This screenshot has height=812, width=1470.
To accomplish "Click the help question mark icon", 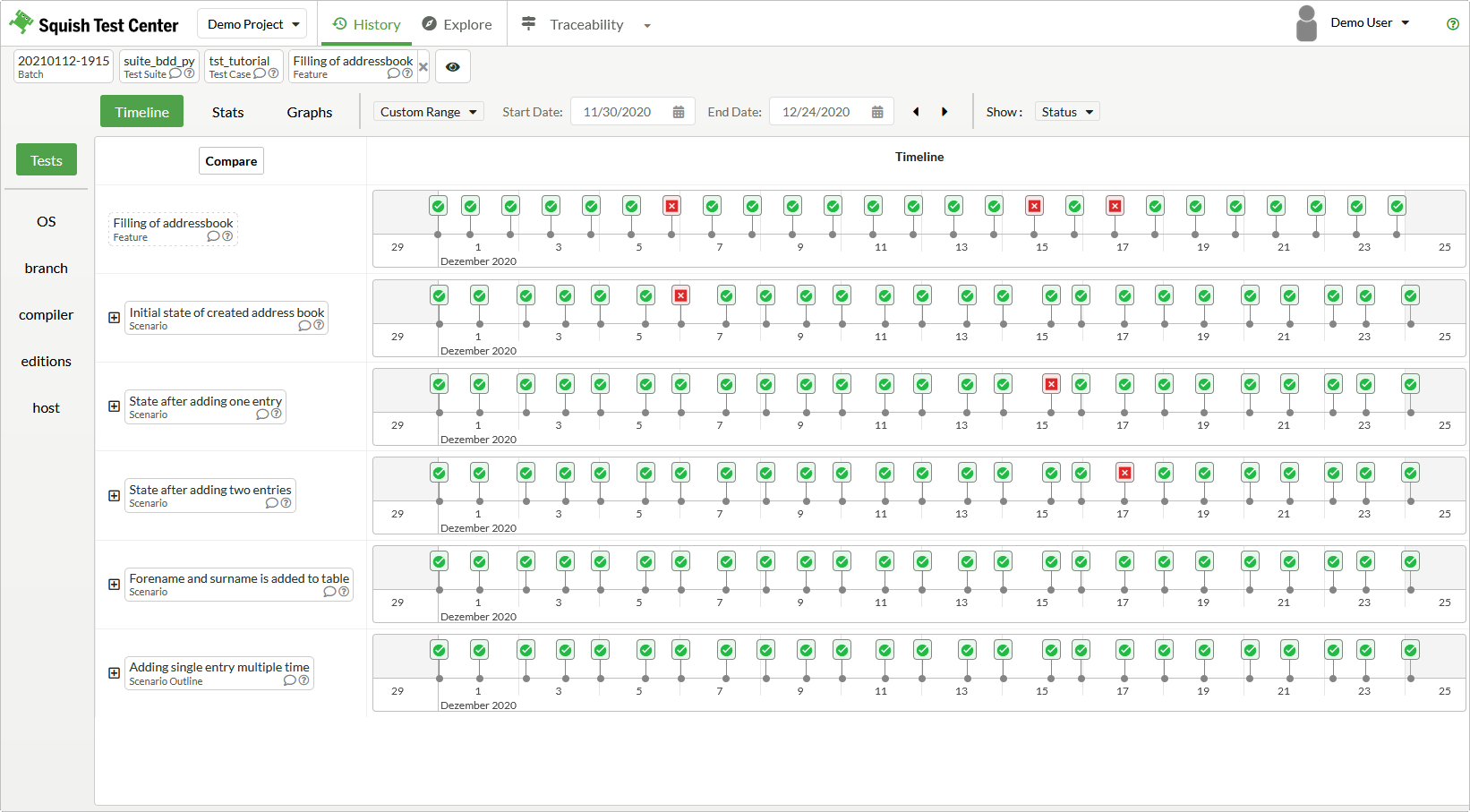I will pyautogui.click(x=1452, y=24).
